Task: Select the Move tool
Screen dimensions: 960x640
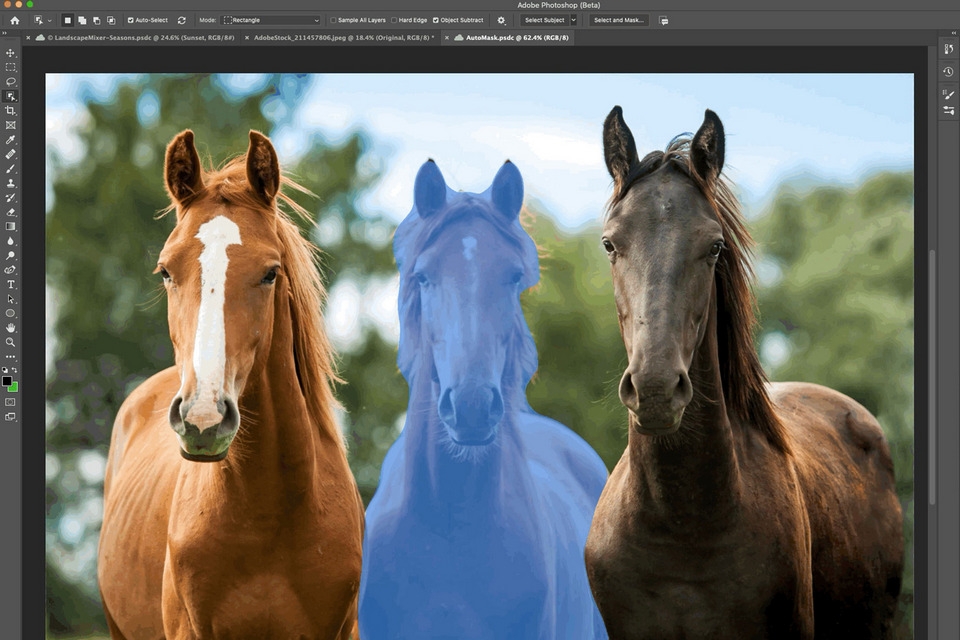Action: (11, 53)
